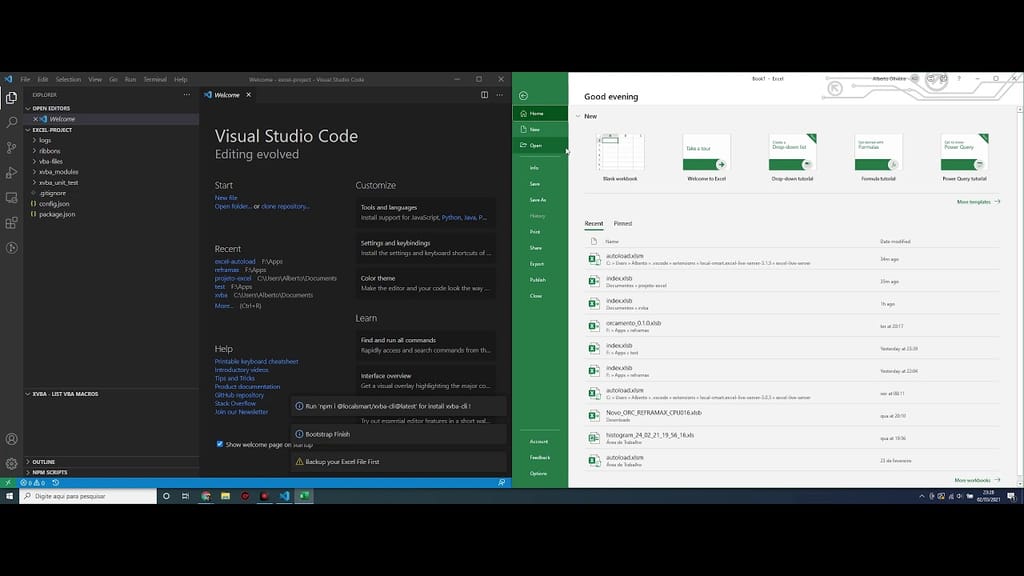Expand the OUTLINE section
Screen dimensions: 1024x576
pos(45,461)
